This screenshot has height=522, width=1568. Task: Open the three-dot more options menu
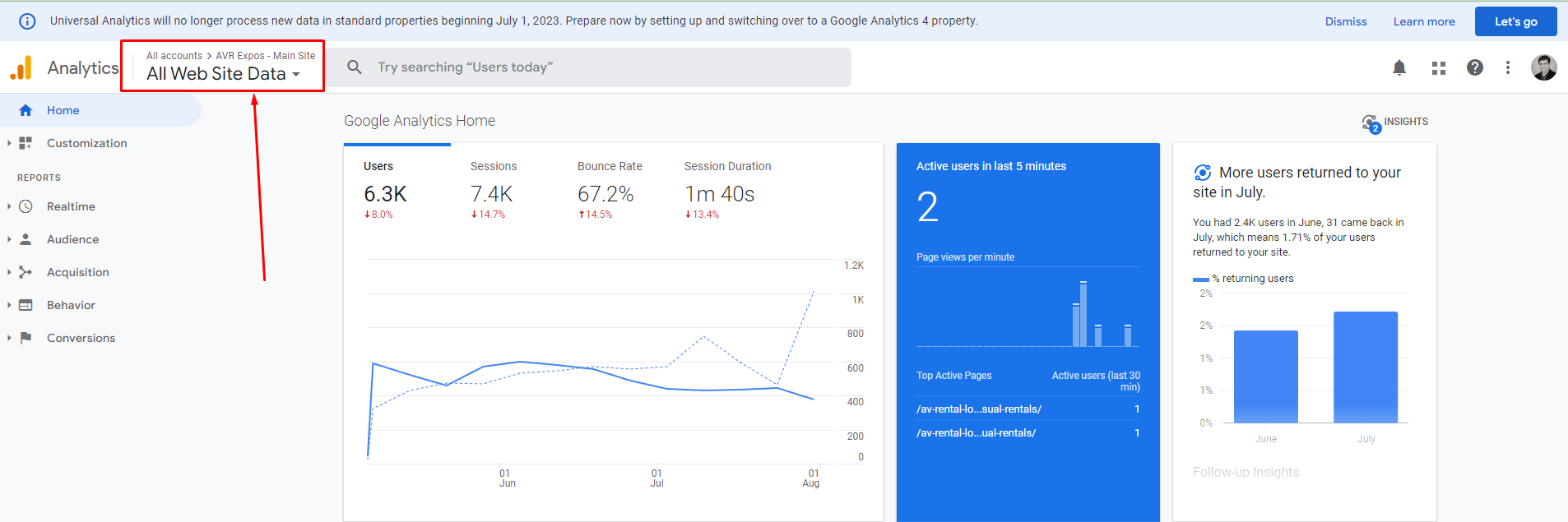(x=1508, y=67)
